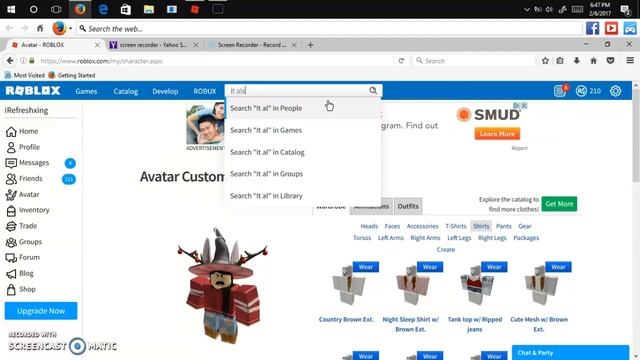Viewport: 640px width, 360px height.
Task: Open the Roblox notifications feed icon
Action: pyautogui.click(x=560, y=91)
